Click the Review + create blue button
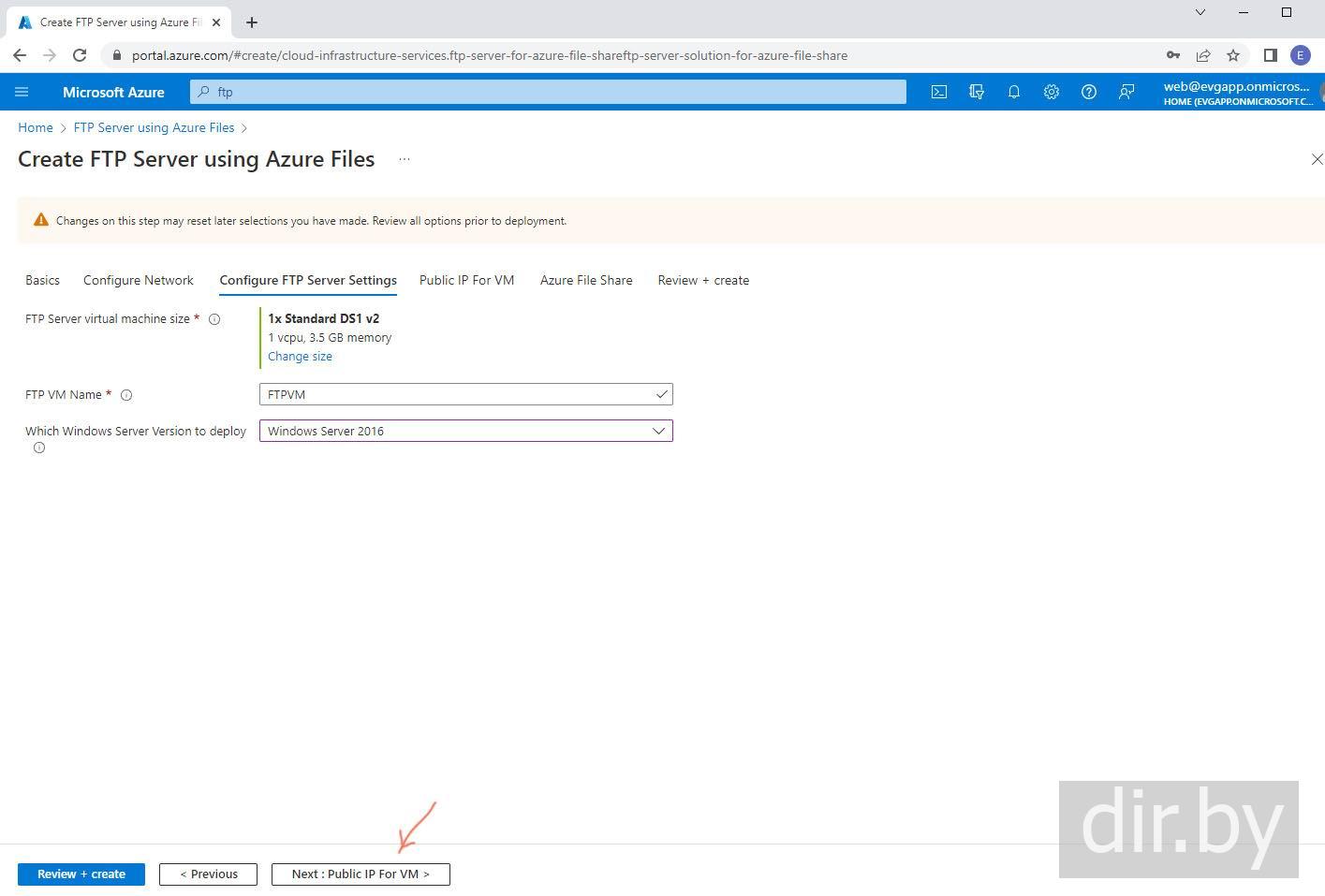This screenshot has height=896, width=1325. coord(81,874)
